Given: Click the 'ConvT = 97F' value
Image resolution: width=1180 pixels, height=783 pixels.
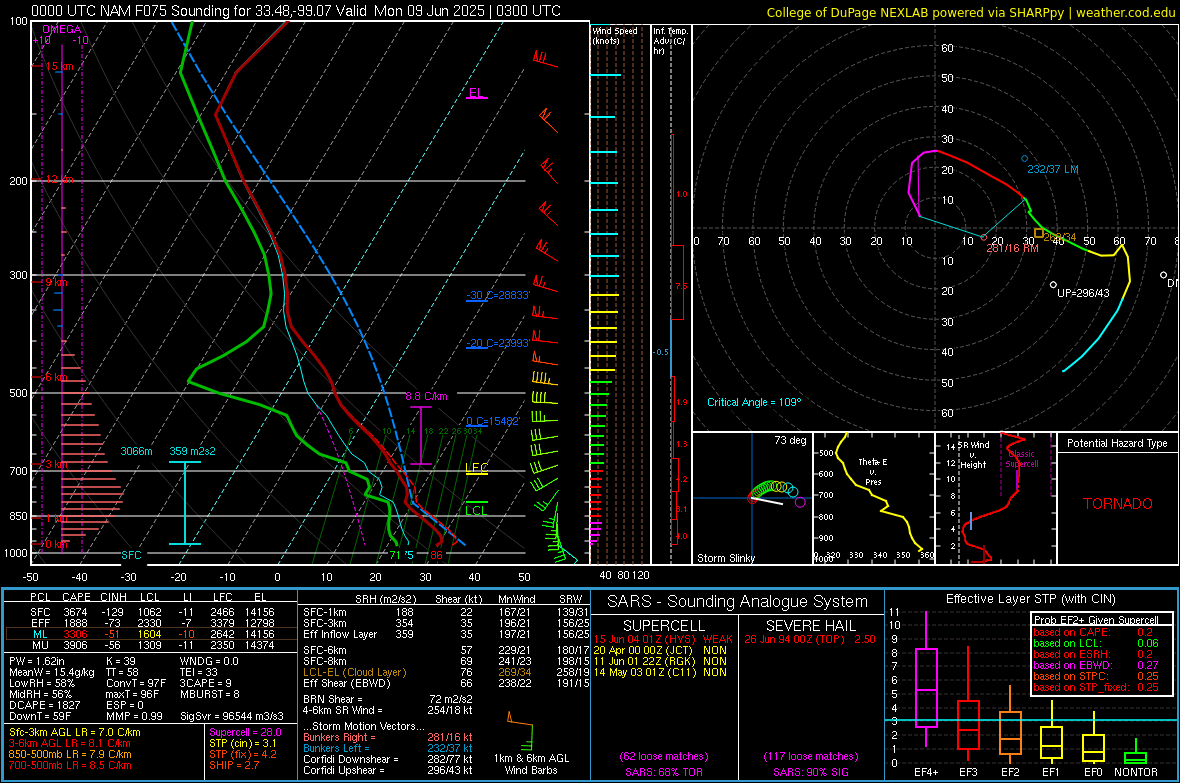Looking at the screenshot, I should 136,683.
